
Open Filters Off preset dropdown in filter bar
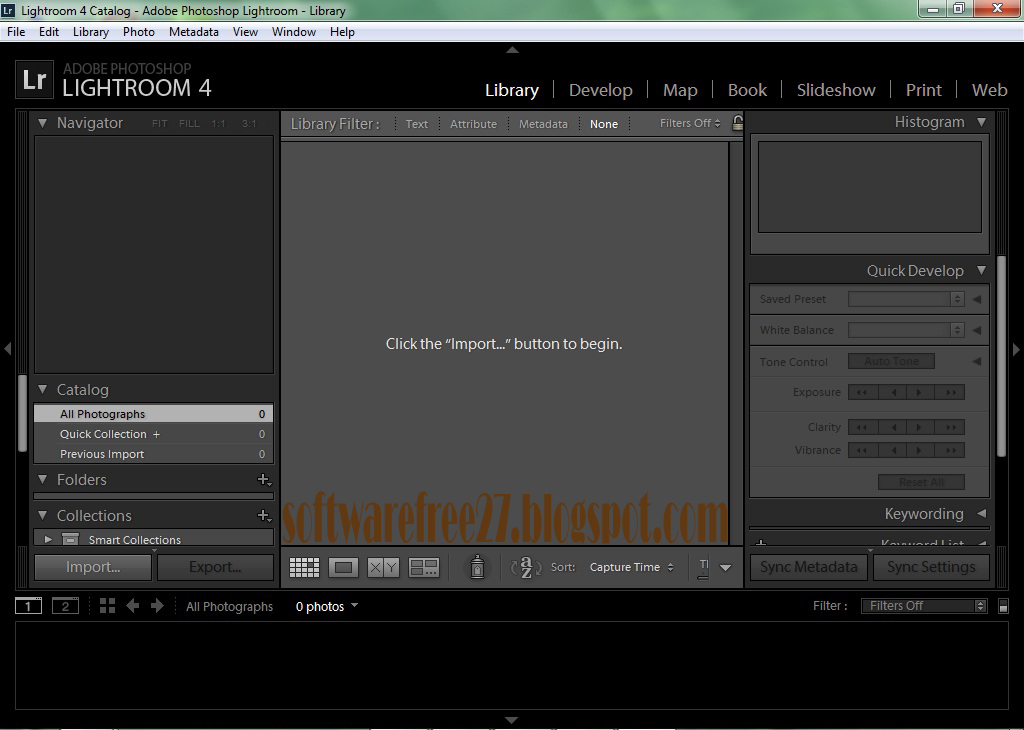[690, 123]
